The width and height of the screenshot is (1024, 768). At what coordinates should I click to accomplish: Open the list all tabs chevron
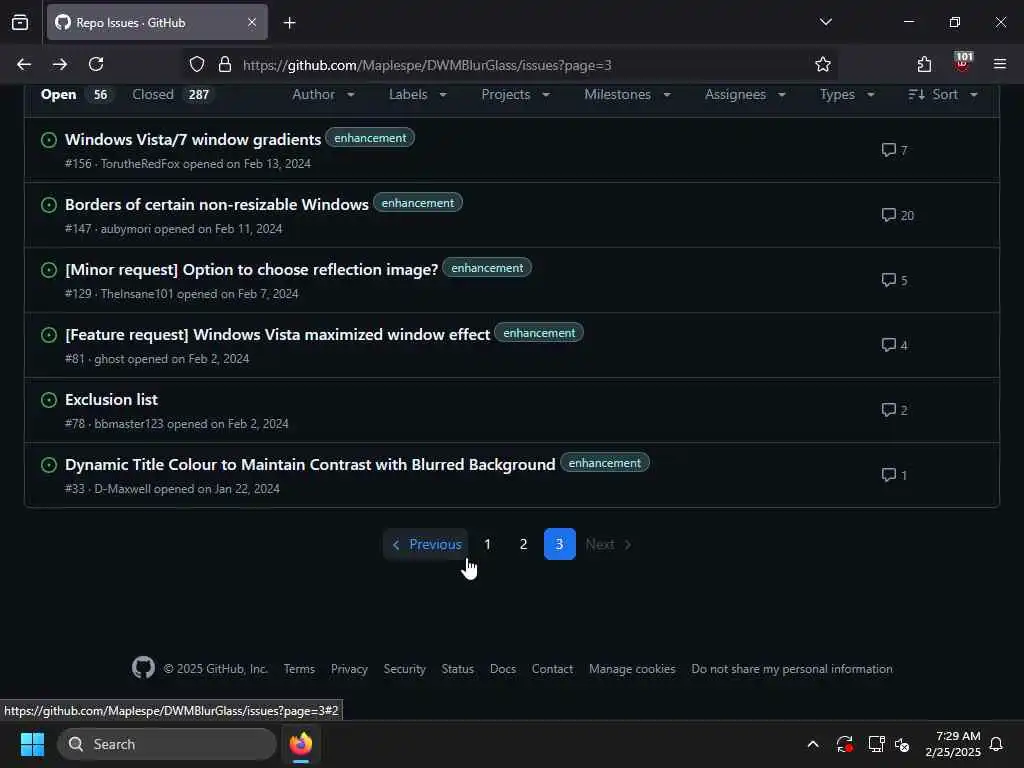coord(825,22)
